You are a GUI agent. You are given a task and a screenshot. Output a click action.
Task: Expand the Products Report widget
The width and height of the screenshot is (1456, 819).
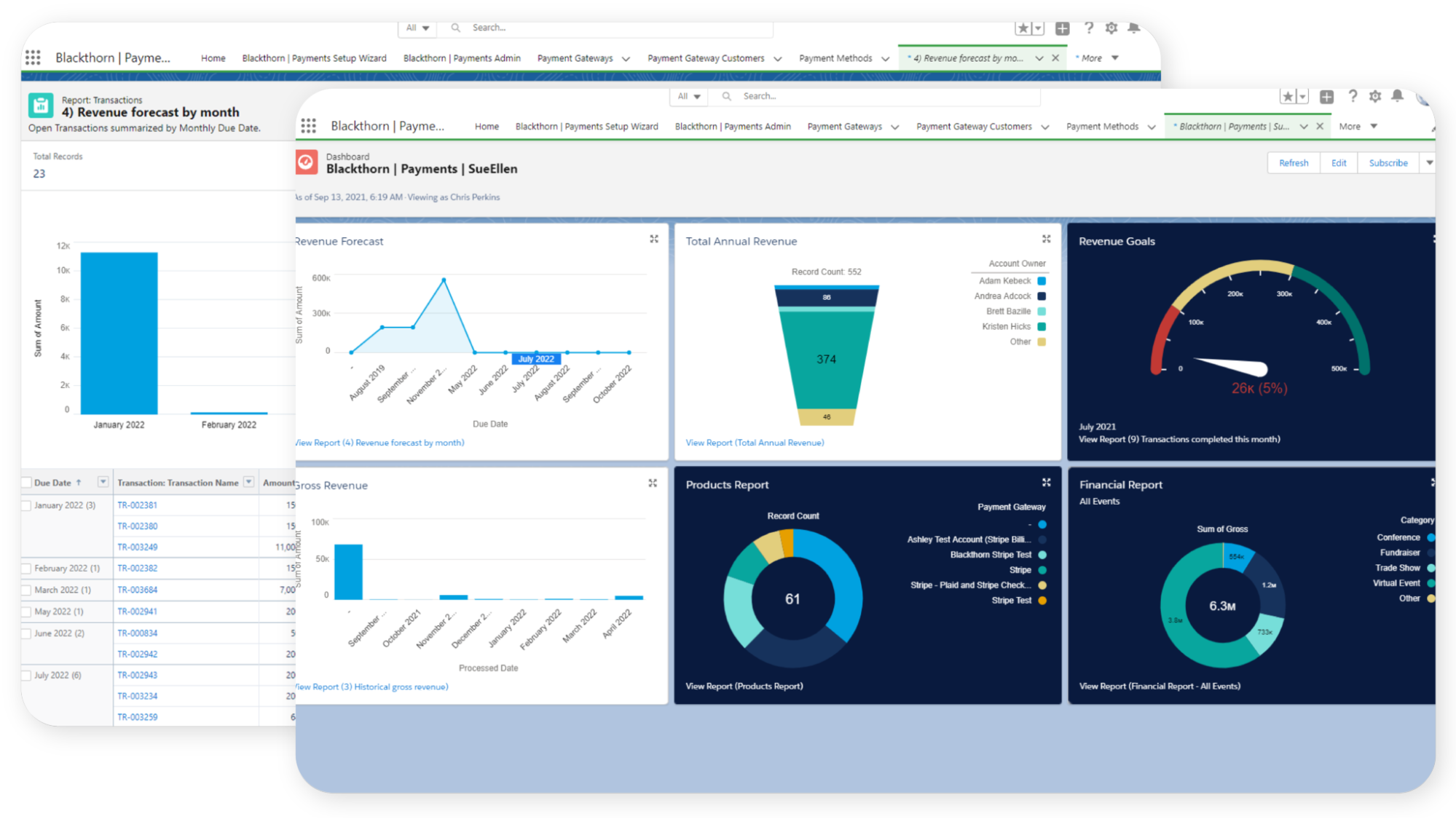coord(1046,482)
